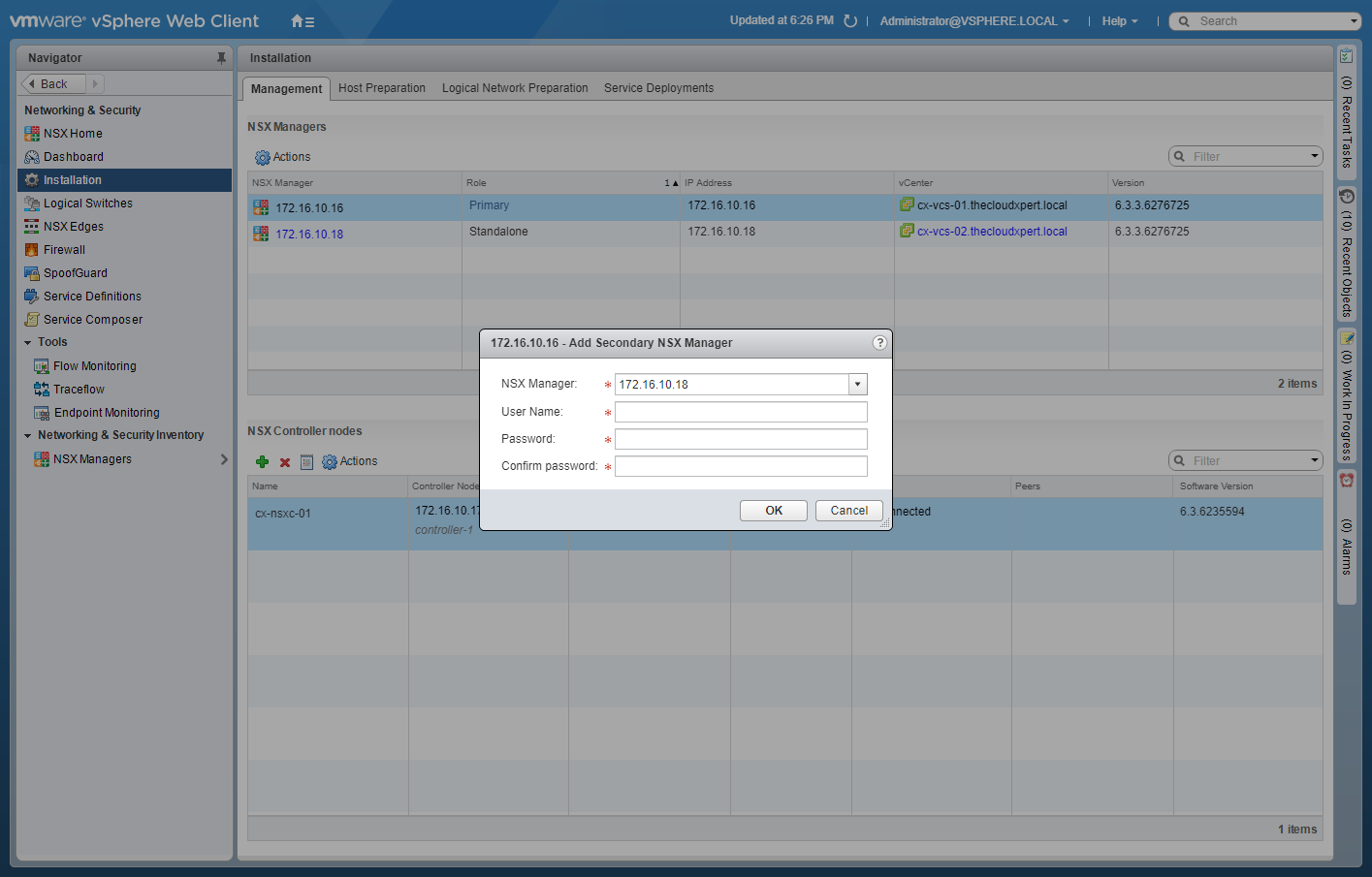Collapse Networking & Security Inventory section

(28, 436)
